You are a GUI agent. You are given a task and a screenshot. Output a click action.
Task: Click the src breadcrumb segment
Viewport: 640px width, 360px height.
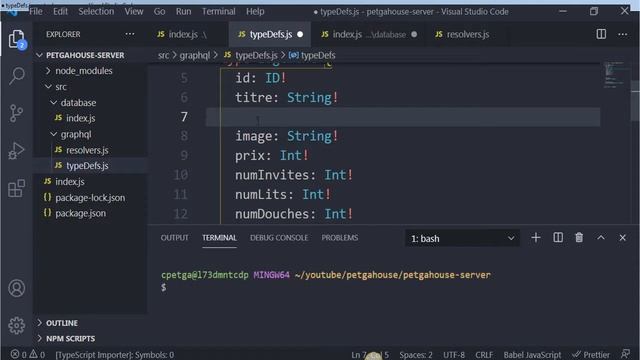(163, 55)
